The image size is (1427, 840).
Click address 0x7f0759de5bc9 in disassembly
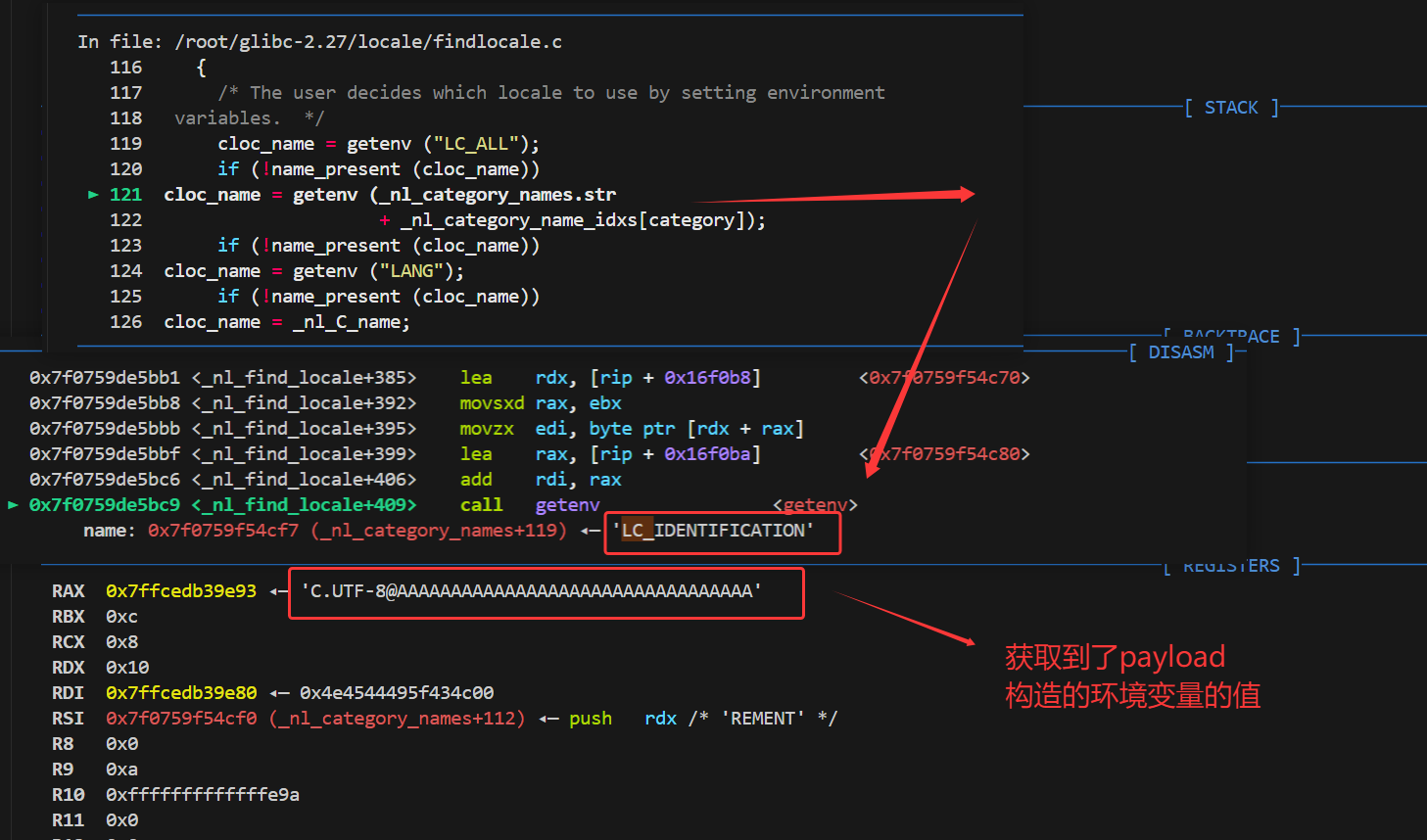[x=105, y=505]
